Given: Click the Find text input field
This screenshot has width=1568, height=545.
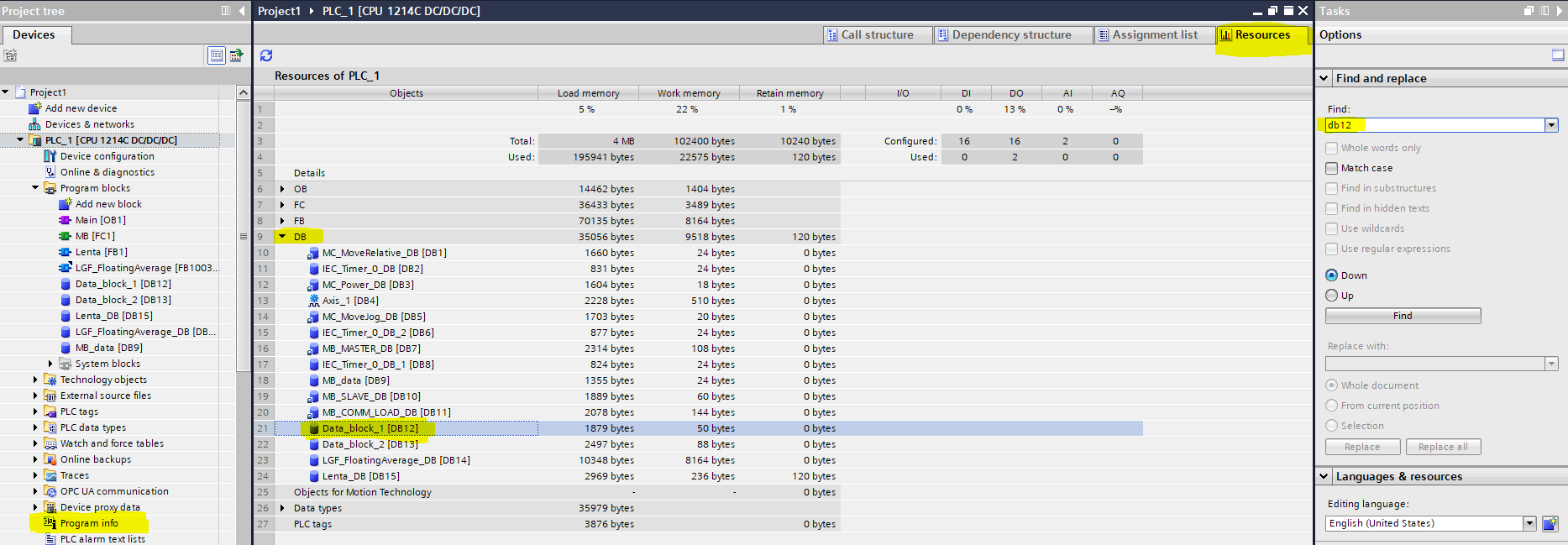Looking at the screenshot, I should pos(1434,125).
